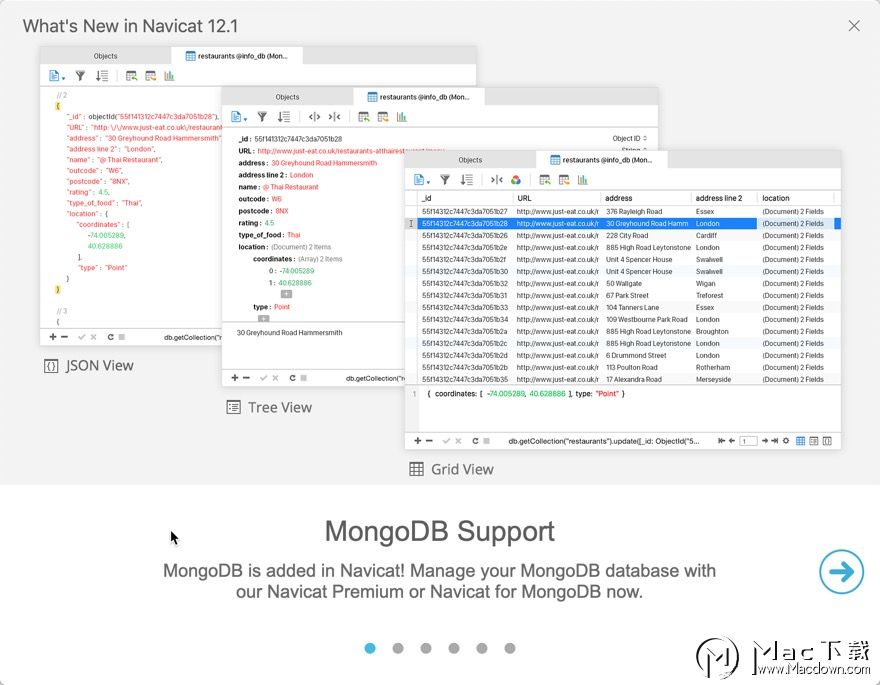Select the first page indicator dot
The width and height of the screenshot is (880, 685).
pyautogui.click(x=370, y=648)
